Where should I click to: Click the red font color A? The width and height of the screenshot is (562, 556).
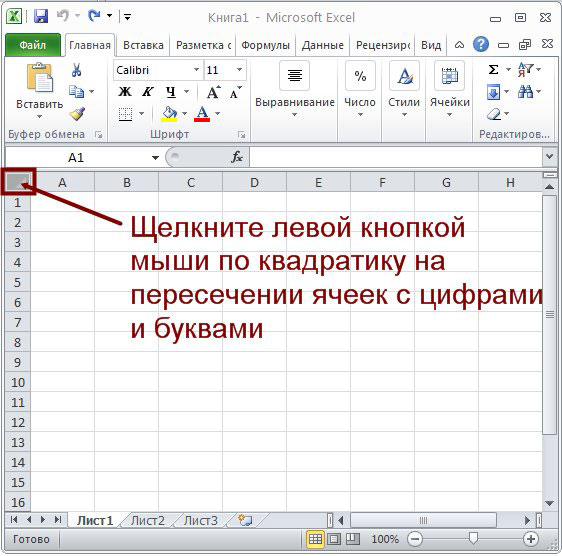point(202,114)
